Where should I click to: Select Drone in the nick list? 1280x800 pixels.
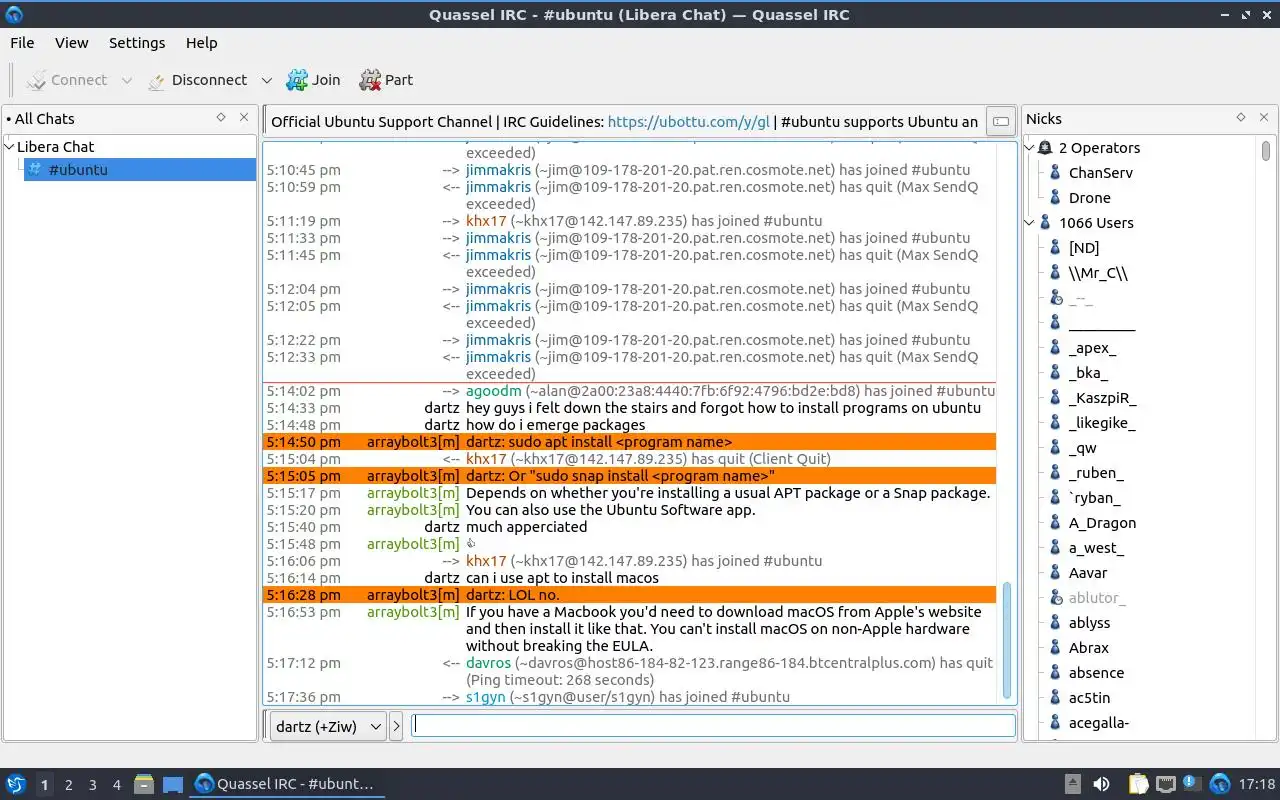coord(1090,198)
